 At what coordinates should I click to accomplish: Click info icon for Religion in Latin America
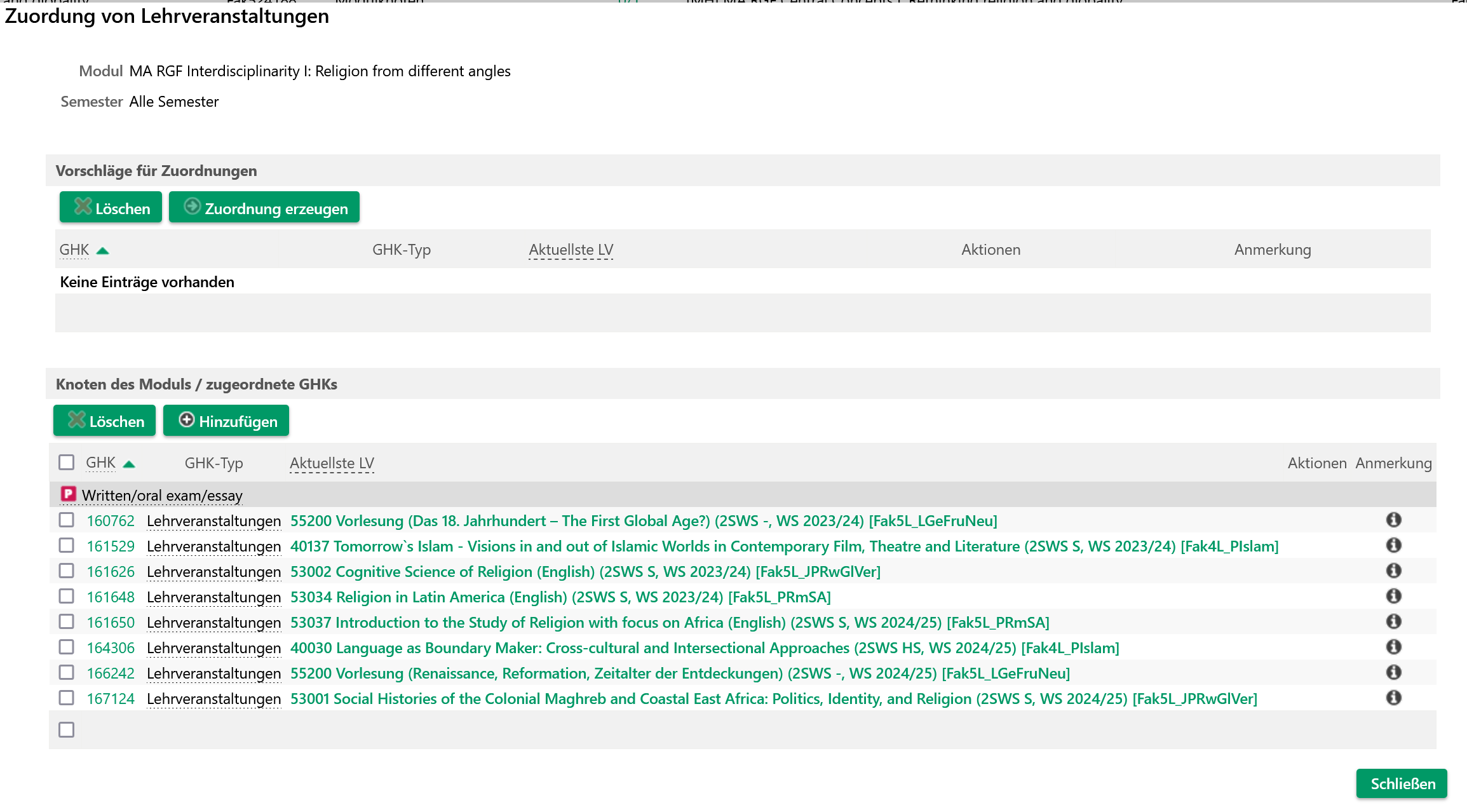(x=1393, y=596)
